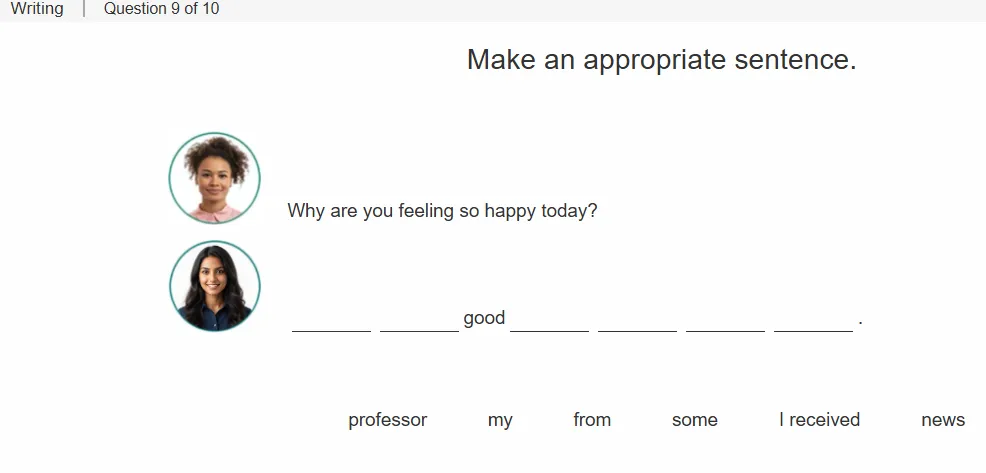This screenshot has height=473, width=986.
Task: Select the word tile "professor"
Action: click(387, 420)
